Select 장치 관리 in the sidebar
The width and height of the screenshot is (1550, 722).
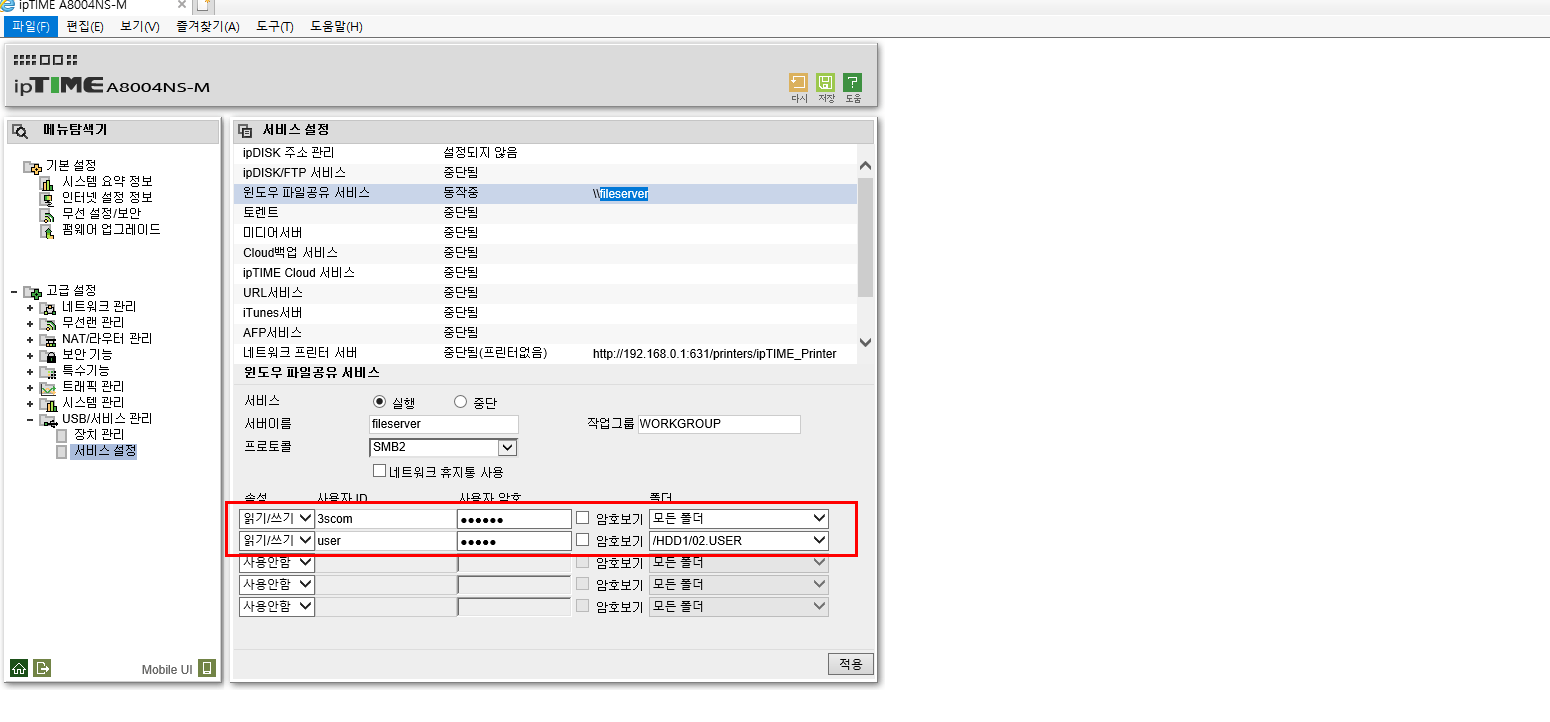coord(99,435)
